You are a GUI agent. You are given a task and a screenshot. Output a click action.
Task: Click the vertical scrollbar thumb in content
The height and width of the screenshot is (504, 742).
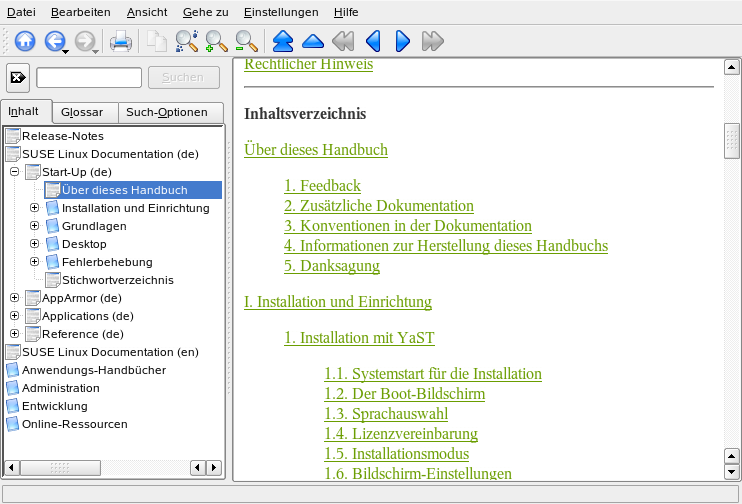tap(732, 141)
